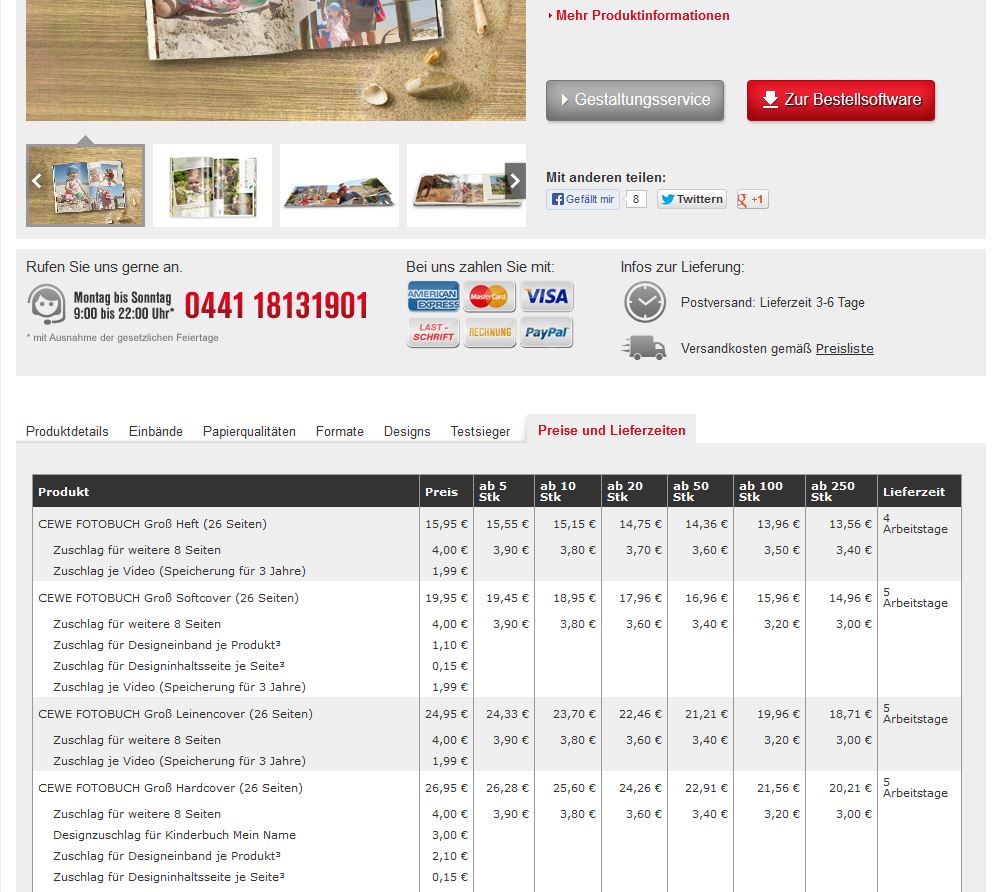Click the Facebook like count 8

(636, 199)
